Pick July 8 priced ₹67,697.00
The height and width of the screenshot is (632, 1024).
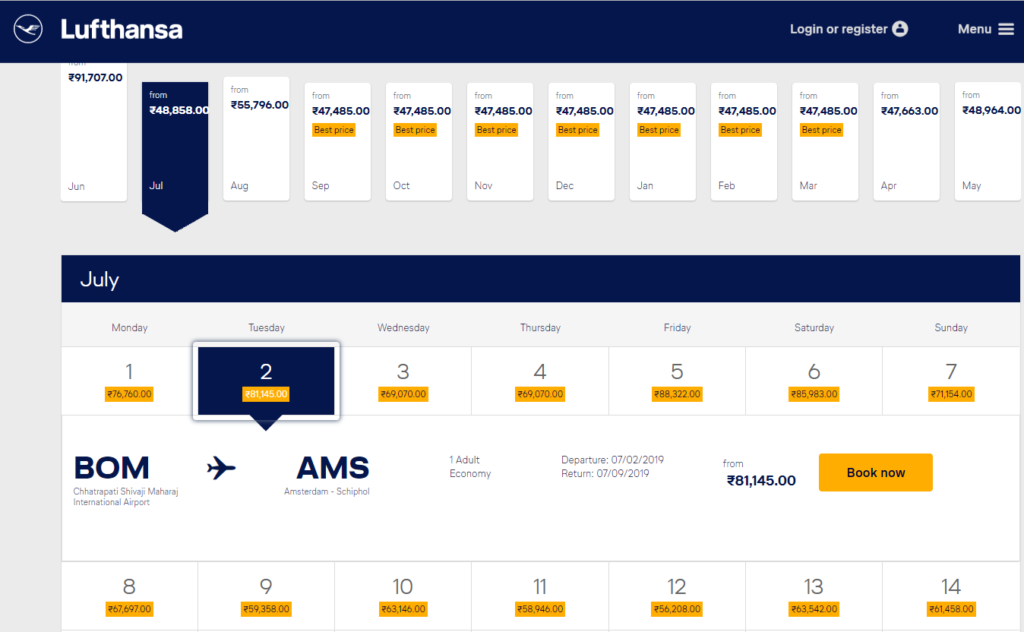tap(129, 596)
